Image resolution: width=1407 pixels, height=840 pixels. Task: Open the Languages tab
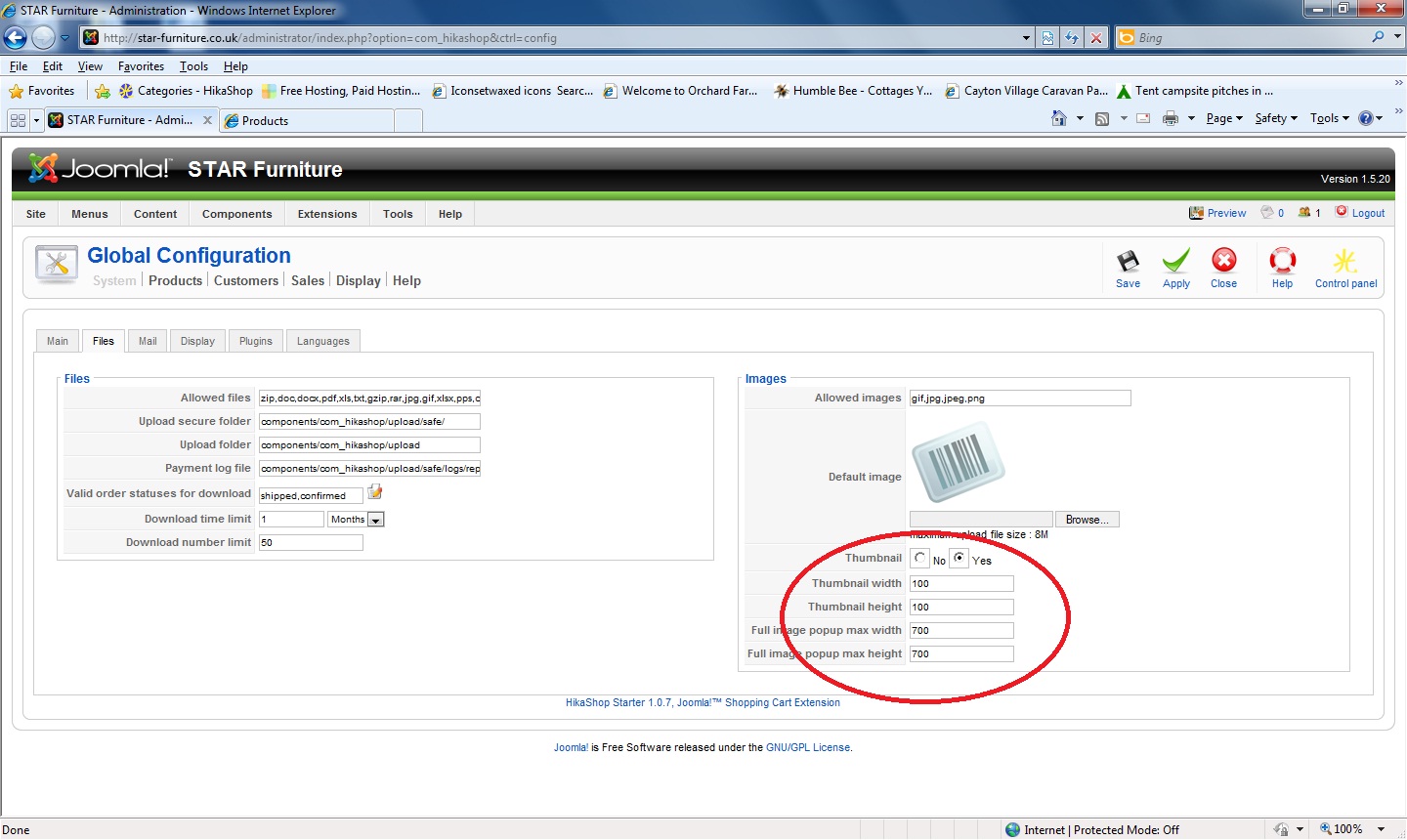(x=323, y=341)
